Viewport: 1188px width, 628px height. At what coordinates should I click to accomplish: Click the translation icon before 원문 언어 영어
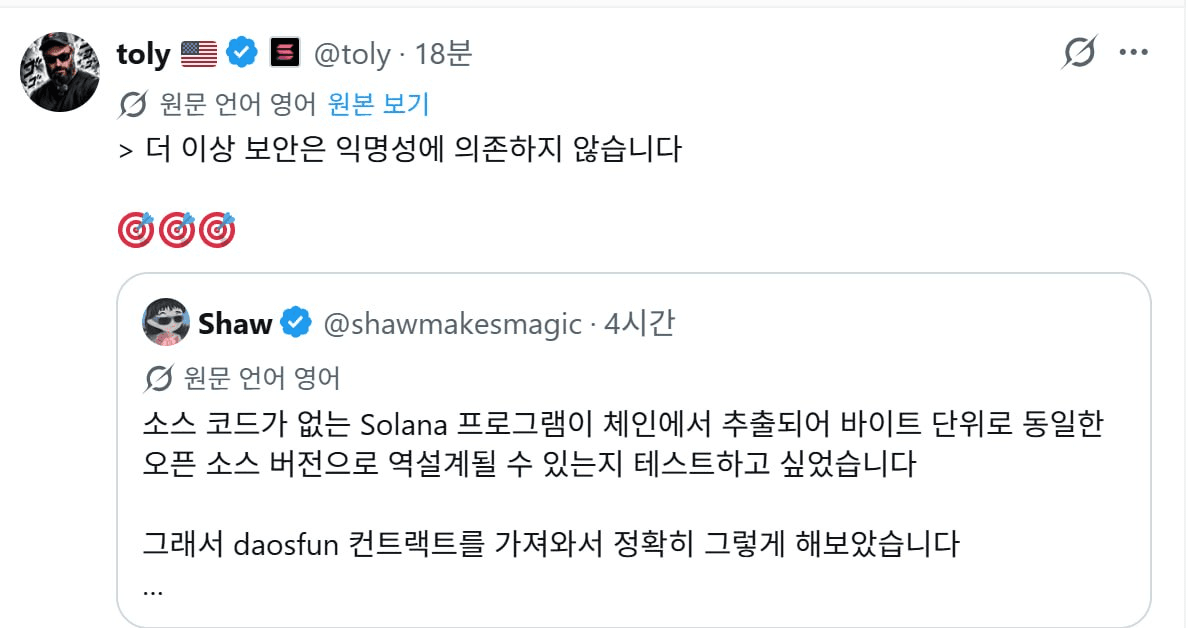click(x=133, y=104)
